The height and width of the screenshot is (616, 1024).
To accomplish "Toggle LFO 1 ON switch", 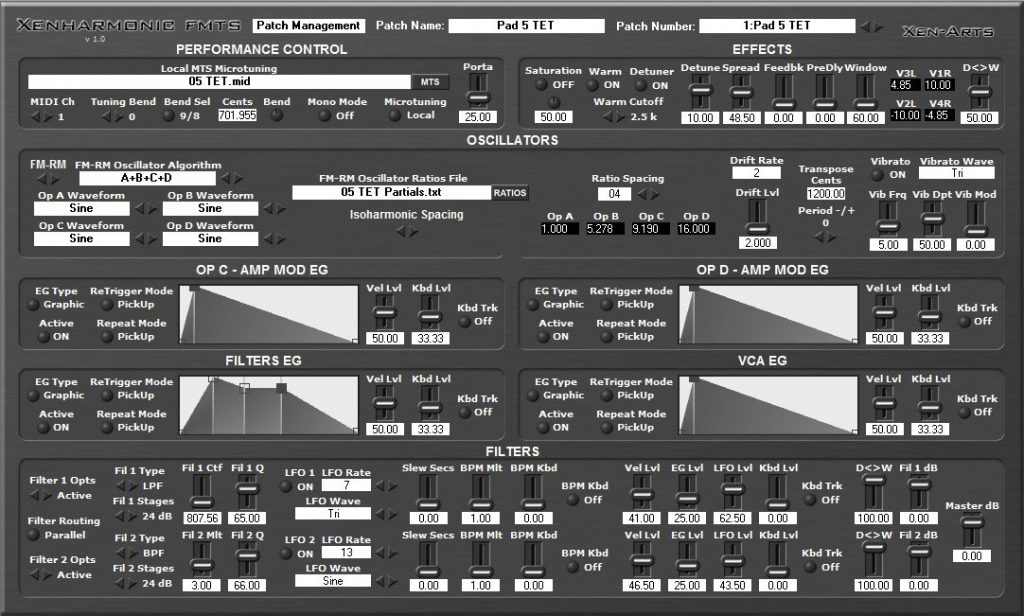I will coord(286,487).
